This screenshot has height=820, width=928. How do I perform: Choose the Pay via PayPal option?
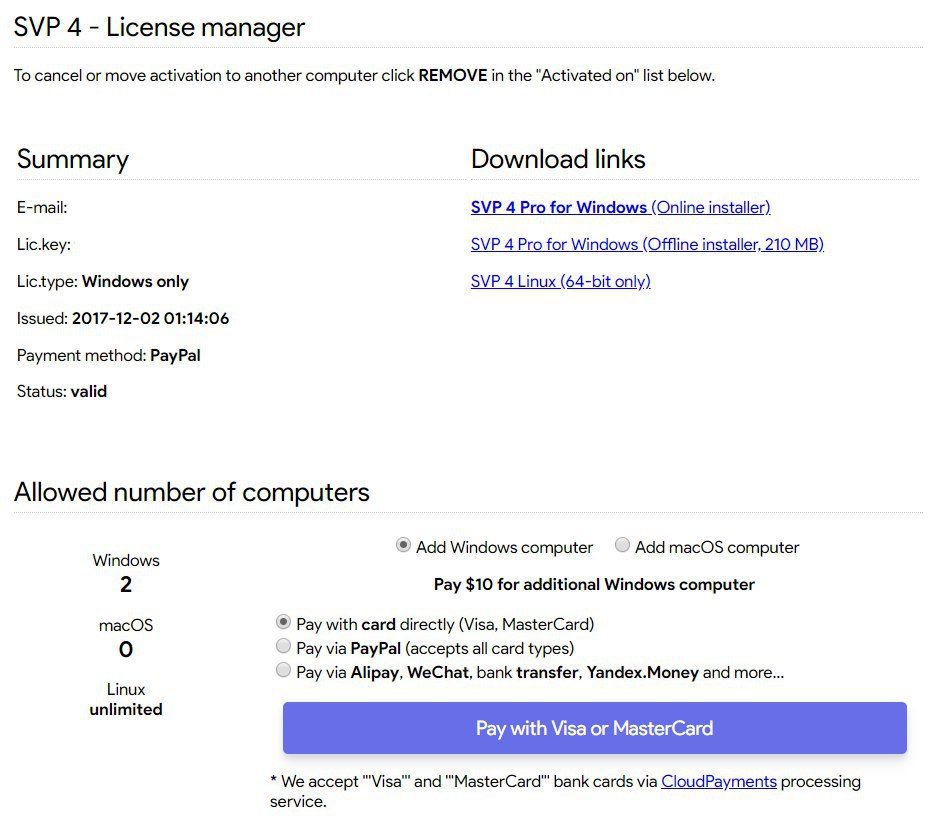point(284,648)
